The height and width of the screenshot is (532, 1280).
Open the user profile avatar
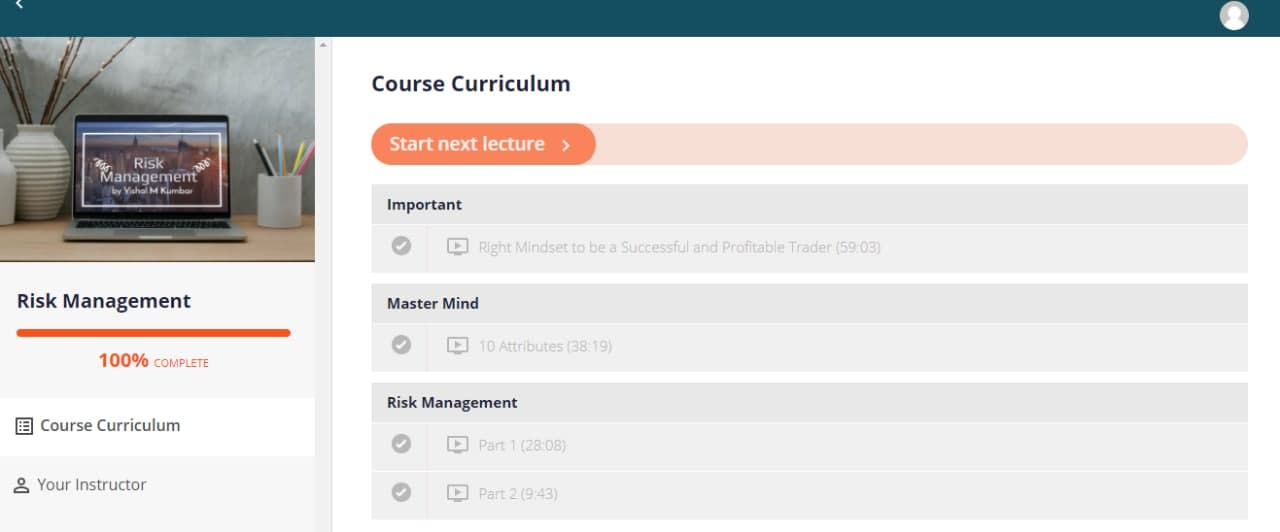click(1234, 15)
